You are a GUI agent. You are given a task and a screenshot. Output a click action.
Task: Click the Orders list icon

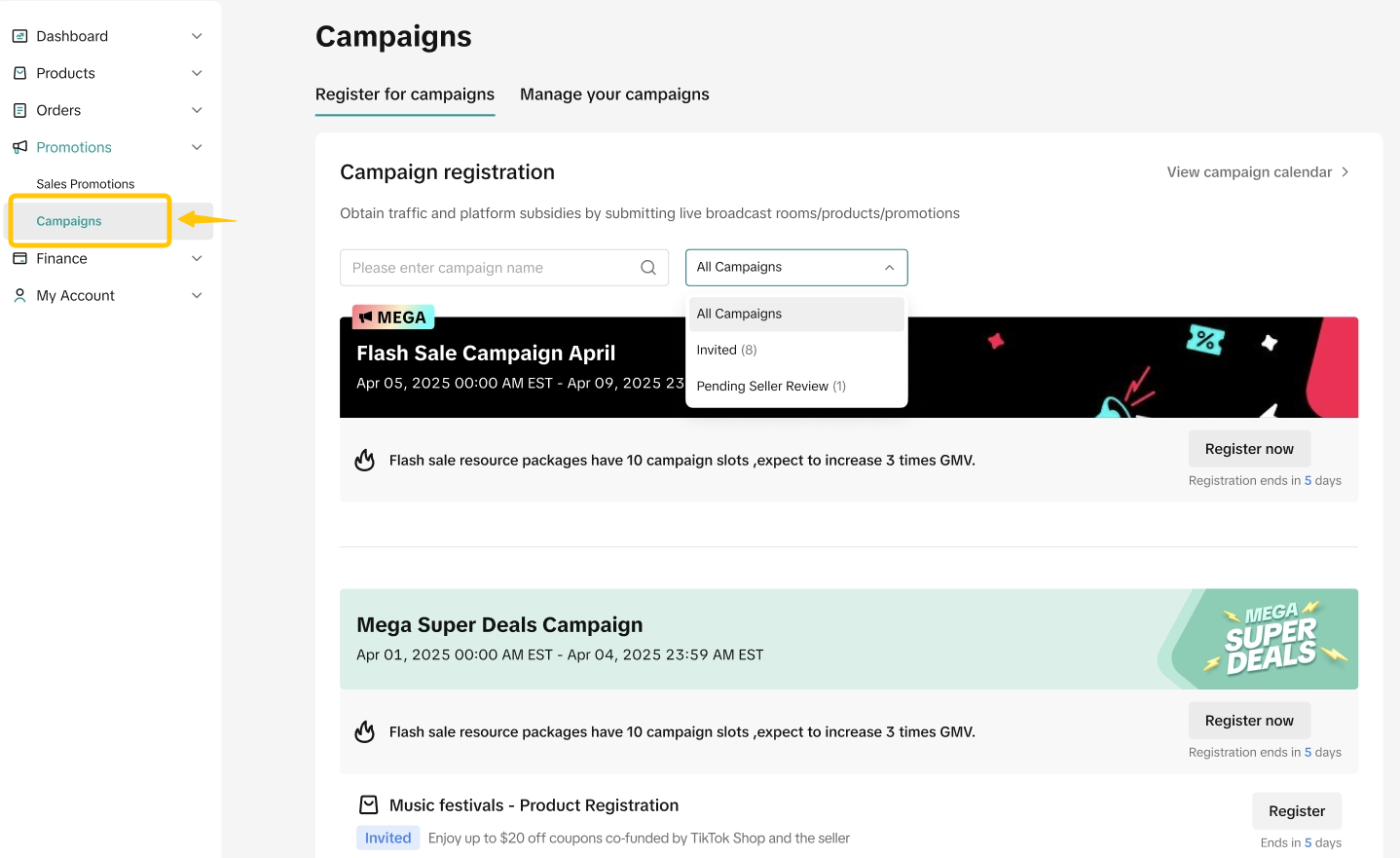19,110
